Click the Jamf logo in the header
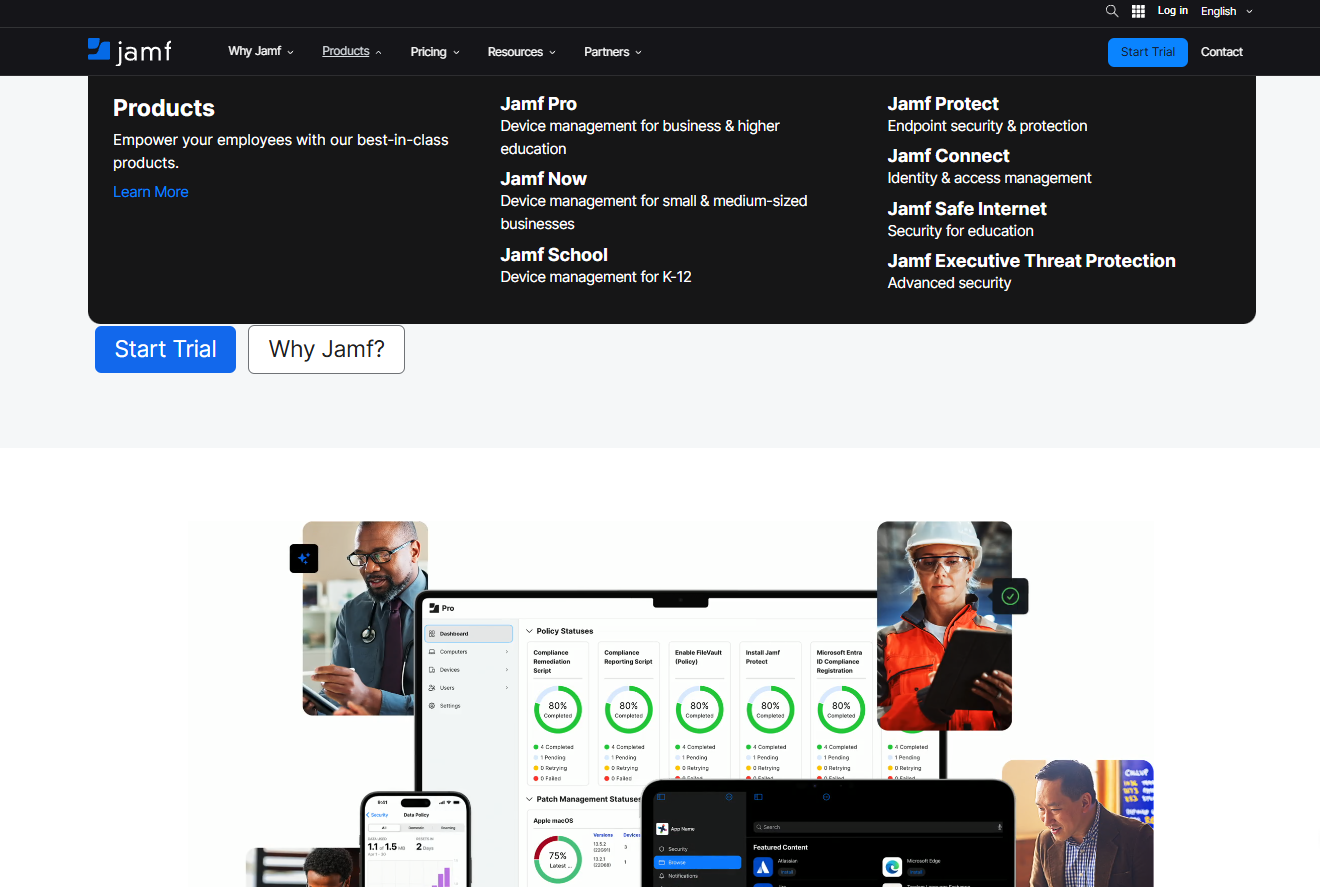 [130, 51]
